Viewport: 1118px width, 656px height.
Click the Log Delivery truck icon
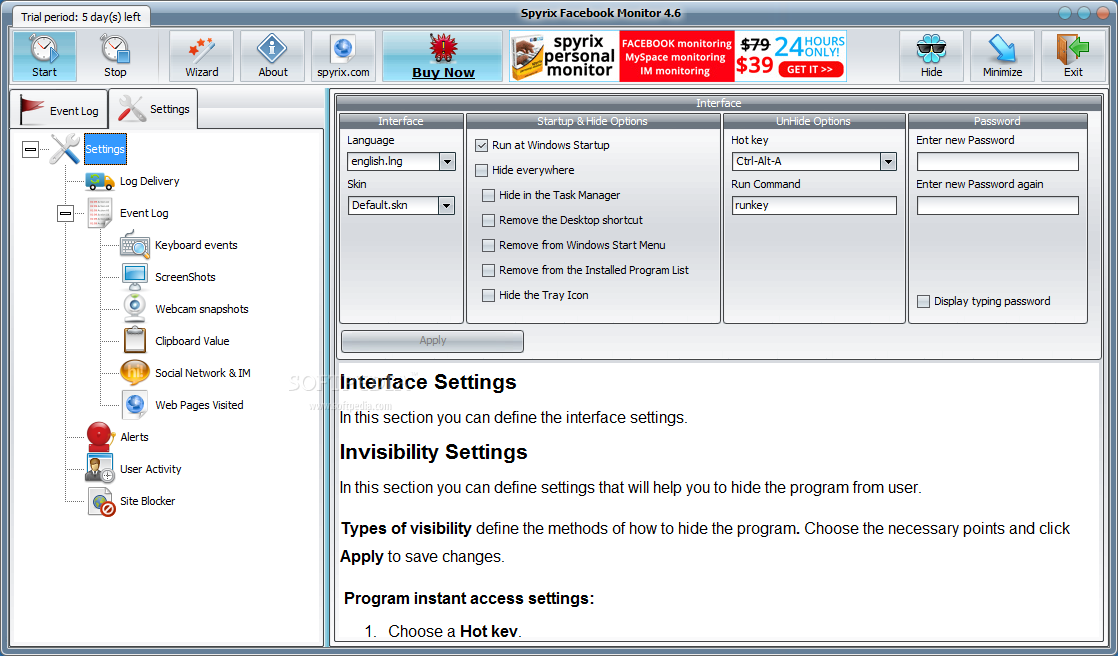(100, 181)
